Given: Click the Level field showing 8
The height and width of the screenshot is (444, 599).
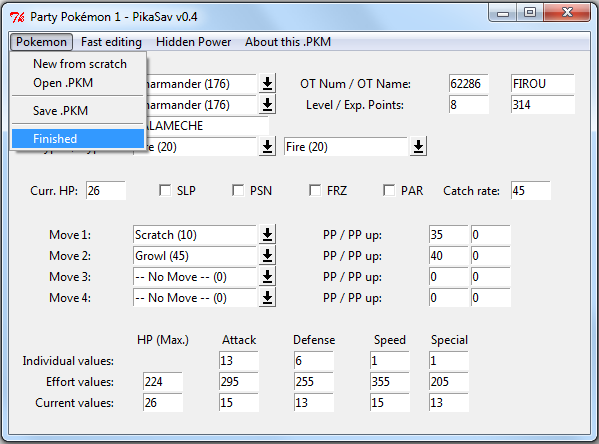Looking at the screenshot, I should 468,105.
